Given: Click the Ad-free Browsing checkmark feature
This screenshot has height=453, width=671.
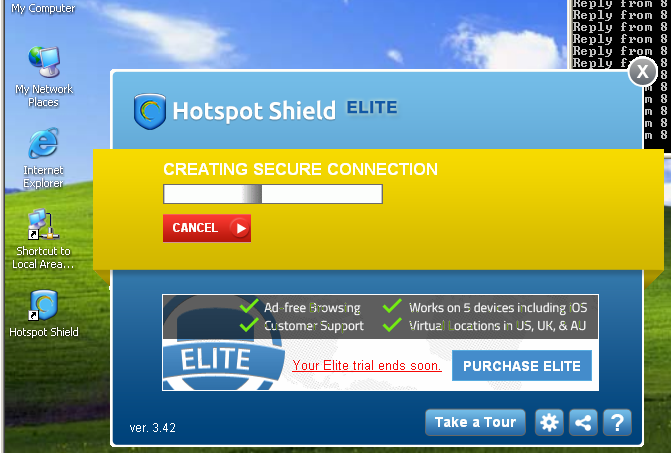Looking at the screenshot, I should pos(300,308).
